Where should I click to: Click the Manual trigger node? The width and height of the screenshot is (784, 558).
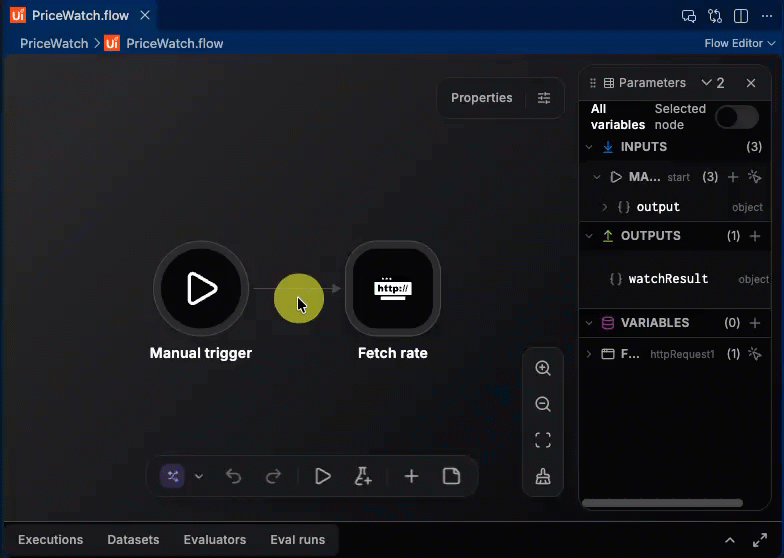point(201,288)
